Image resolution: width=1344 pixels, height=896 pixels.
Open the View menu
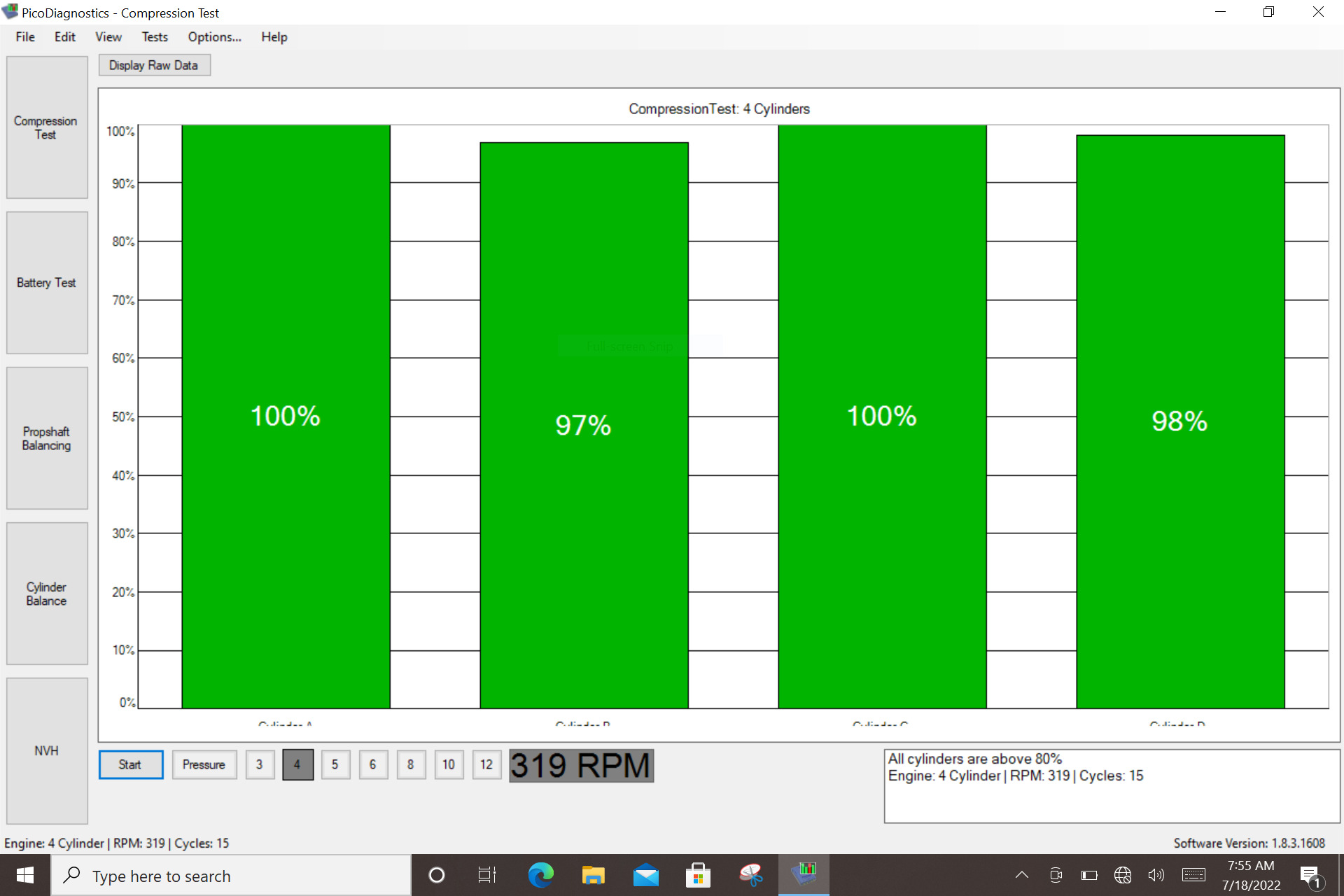click(108, 37)
